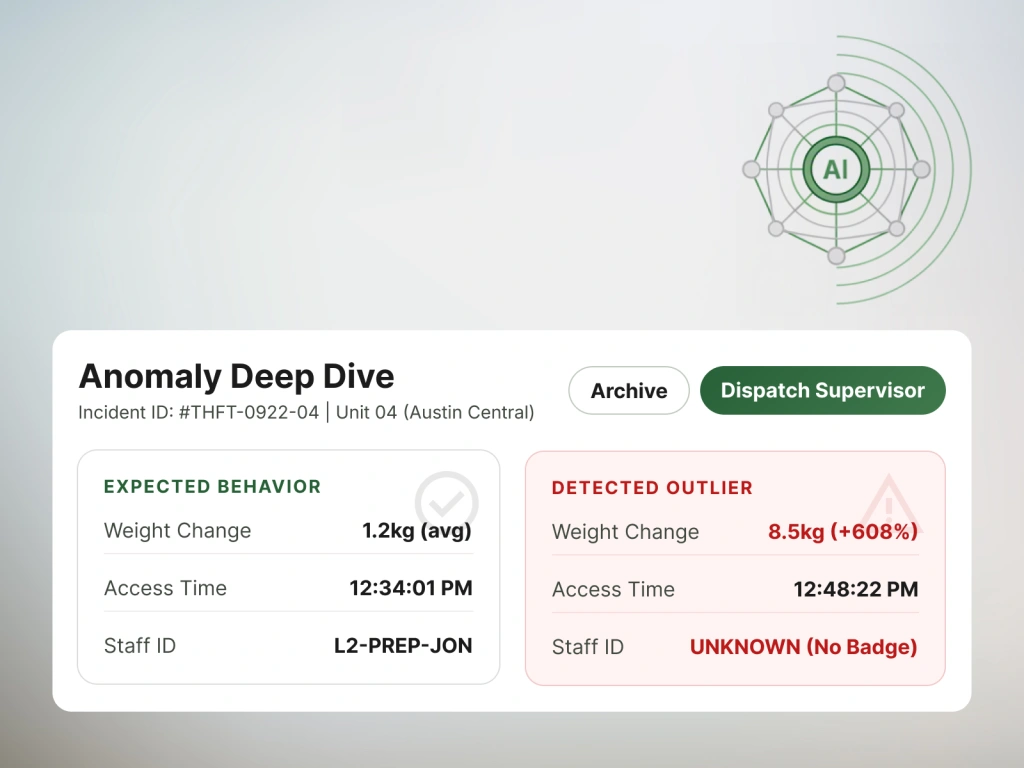This screenshot has height=768, width=1024.
Task: Click the Unit 04 (Austin Central) text
Action: 435,413
